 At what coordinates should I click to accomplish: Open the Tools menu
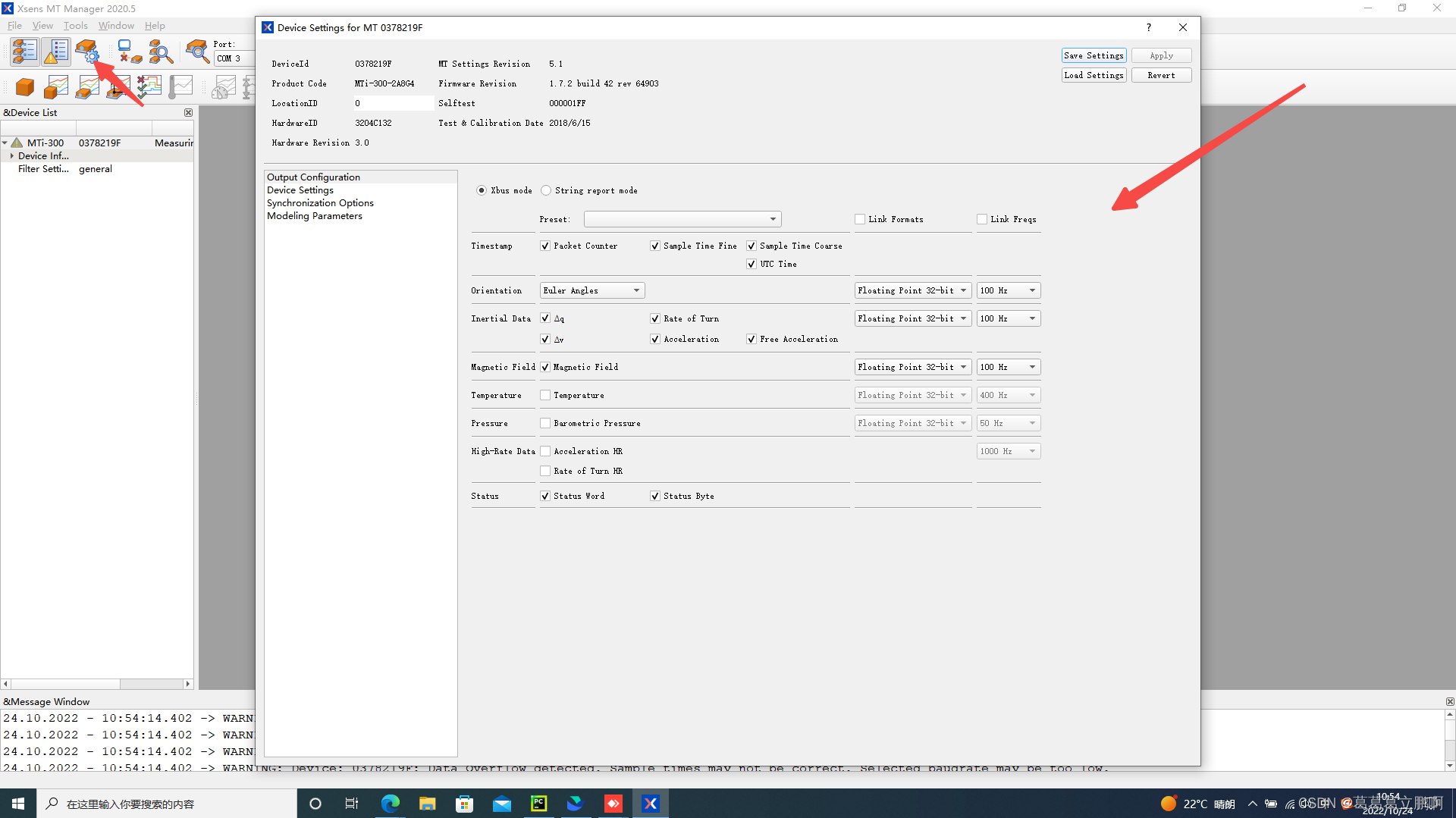coord(76,26)
